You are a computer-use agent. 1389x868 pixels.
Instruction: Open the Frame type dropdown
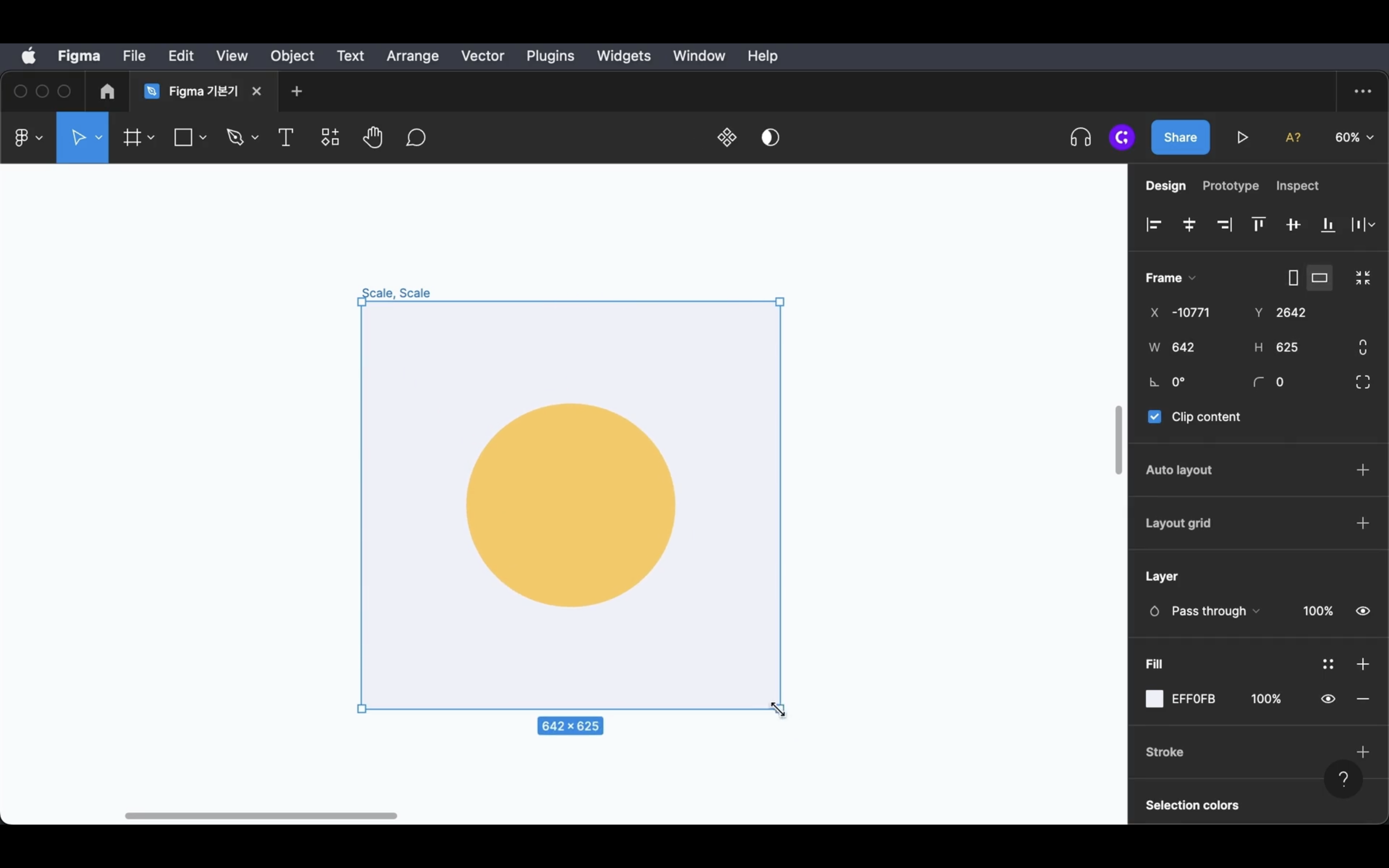tap(1171, 278)
